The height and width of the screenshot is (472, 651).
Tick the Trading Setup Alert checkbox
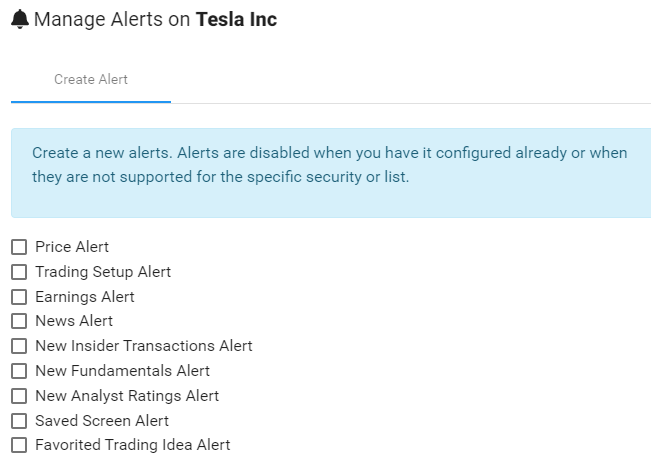pos(19,272)
